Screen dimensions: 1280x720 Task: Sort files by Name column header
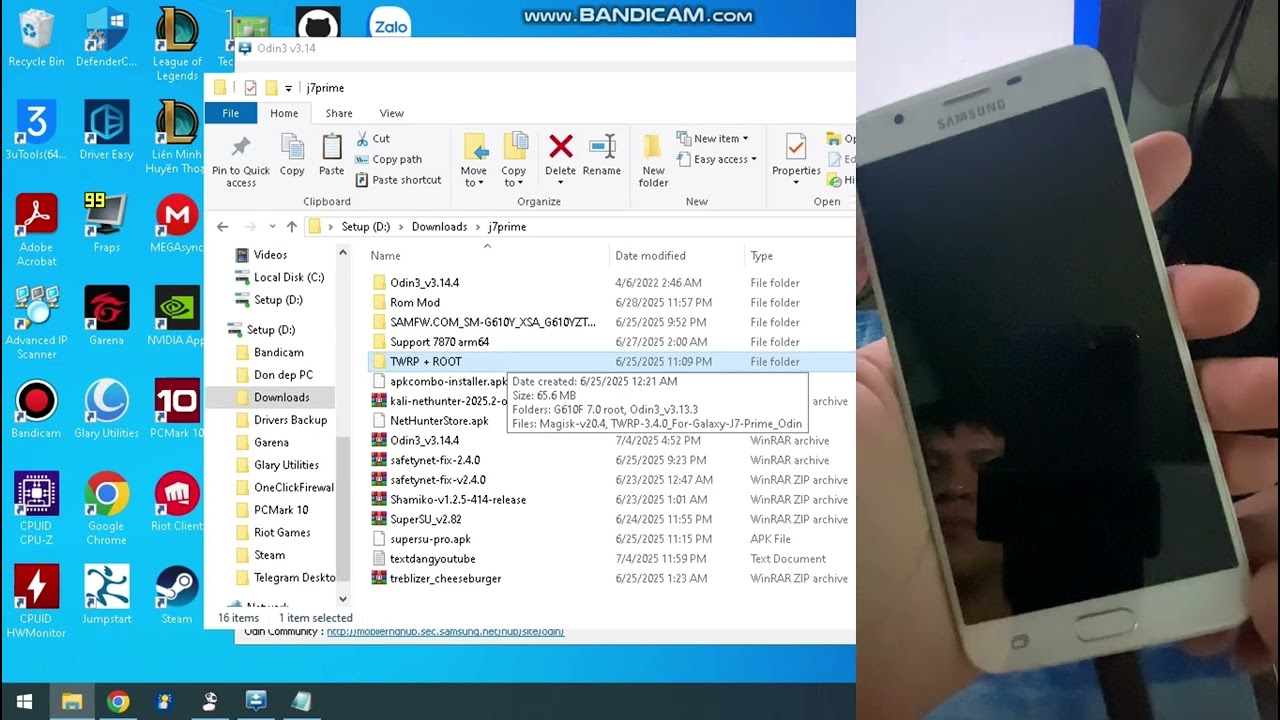coord(385,256)
